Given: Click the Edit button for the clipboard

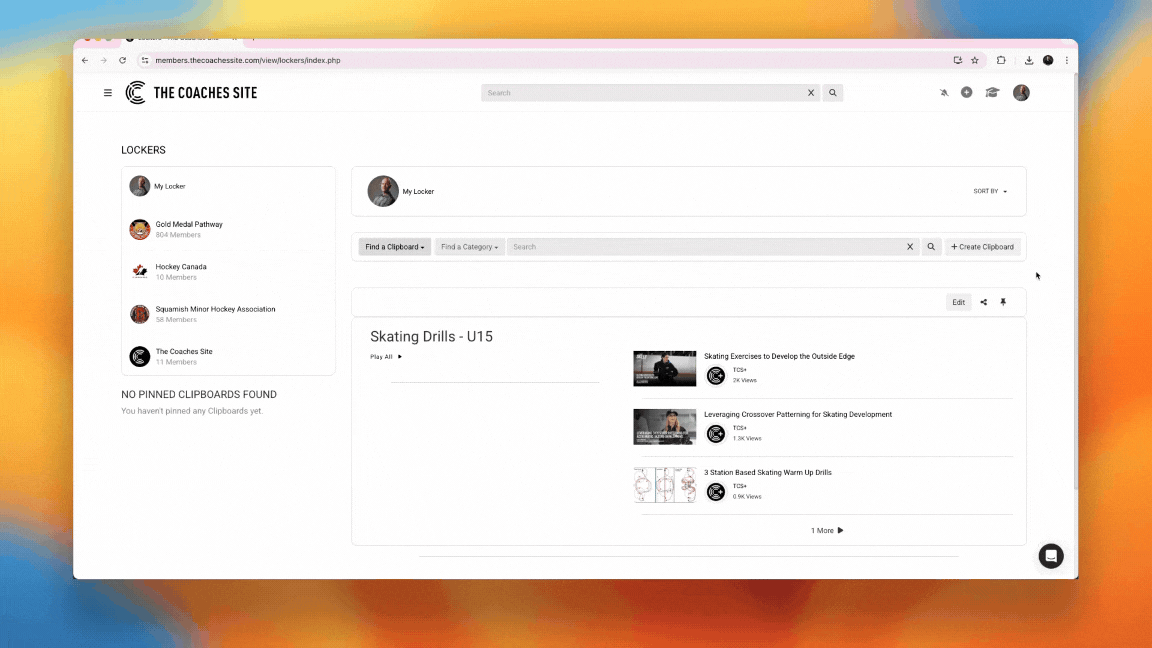Looking at the screenshot, I should tap(958, 302).
